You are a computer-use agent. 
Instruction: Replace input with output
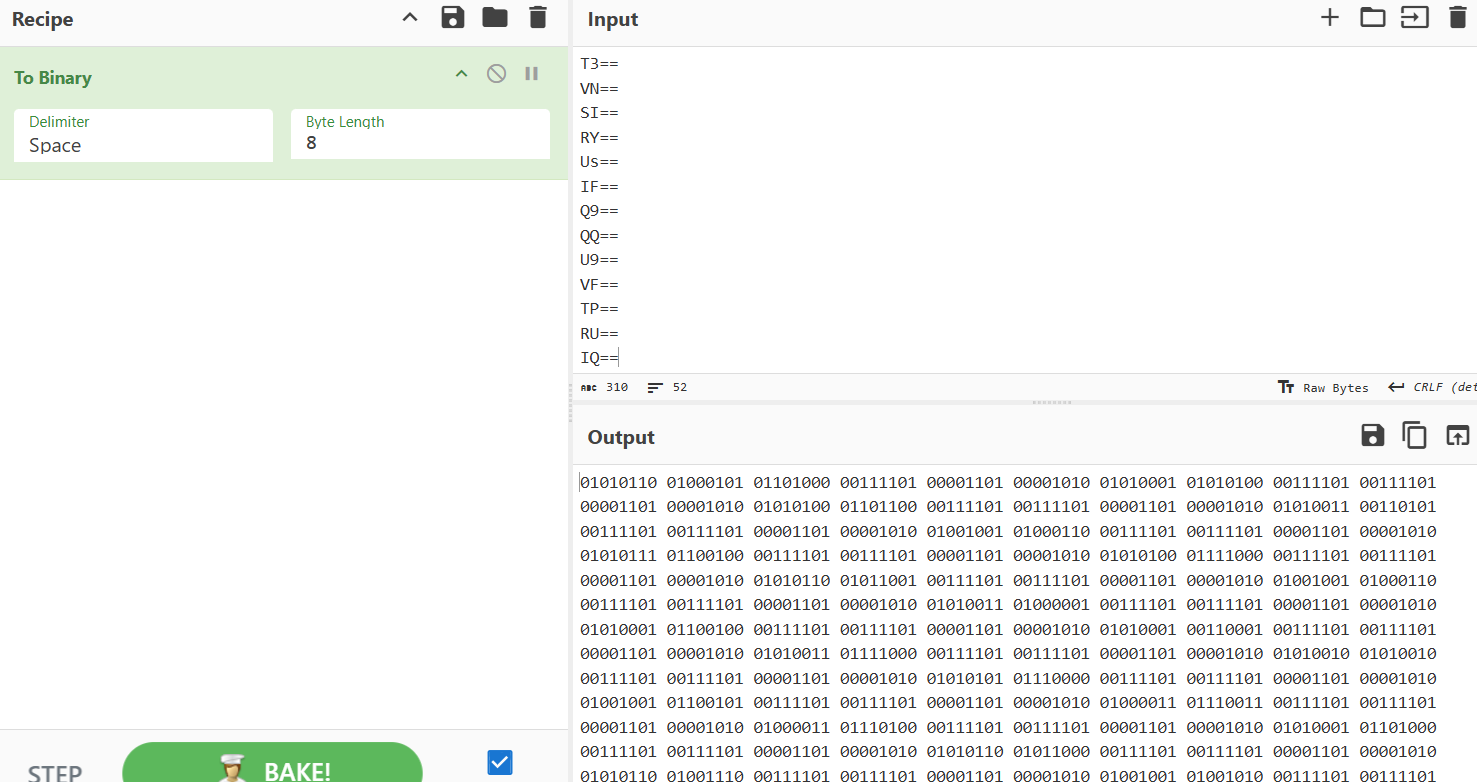(x=1457, y=435)
